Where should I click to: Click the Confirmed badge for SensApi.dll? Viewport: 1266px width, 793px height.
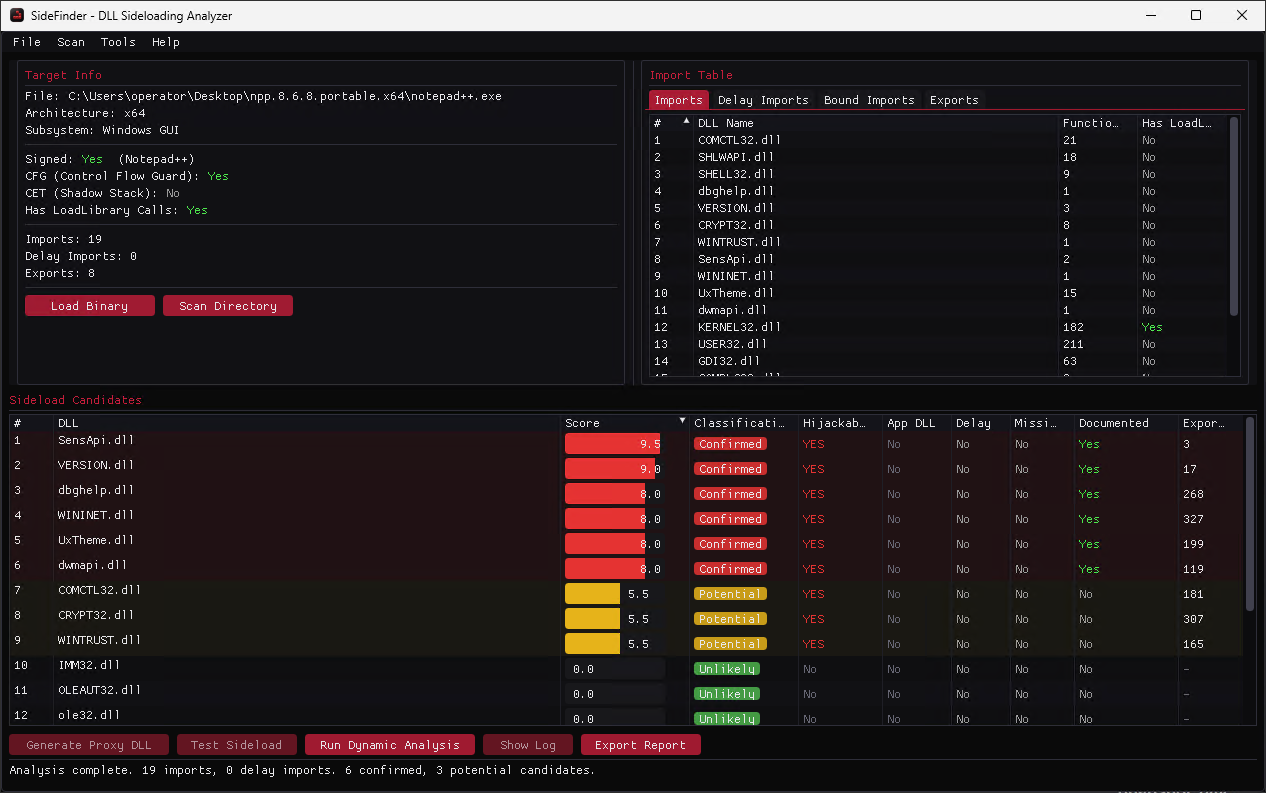click(730, 444)
